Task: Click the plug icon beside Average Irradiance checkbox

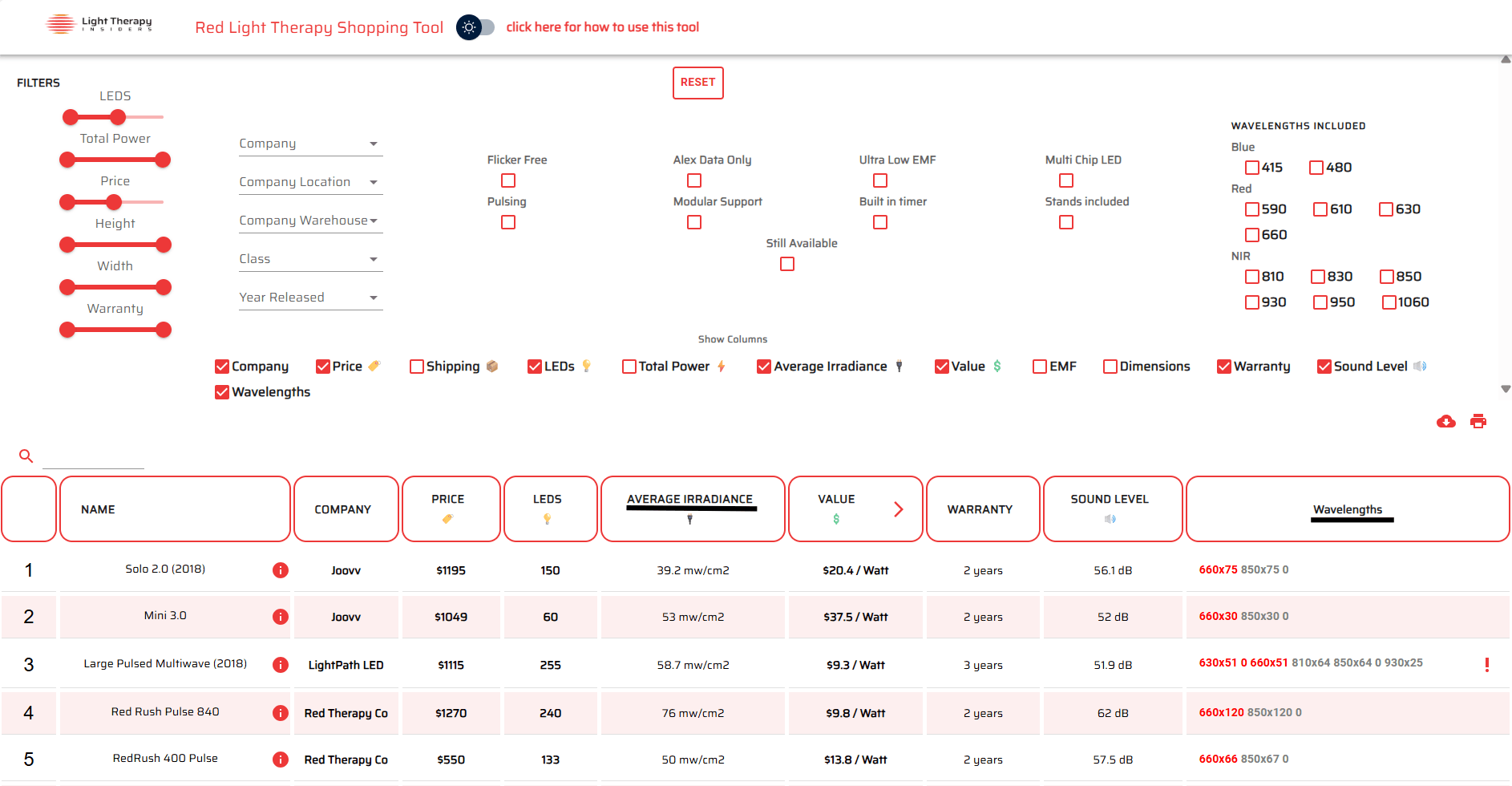Action: 900,366
